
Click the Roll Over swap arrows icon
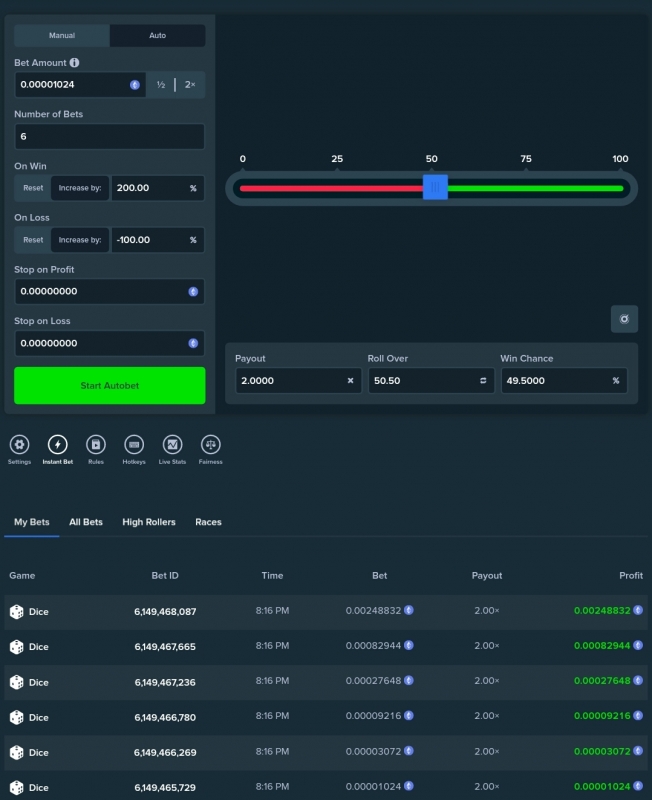(x=483, y=381)
